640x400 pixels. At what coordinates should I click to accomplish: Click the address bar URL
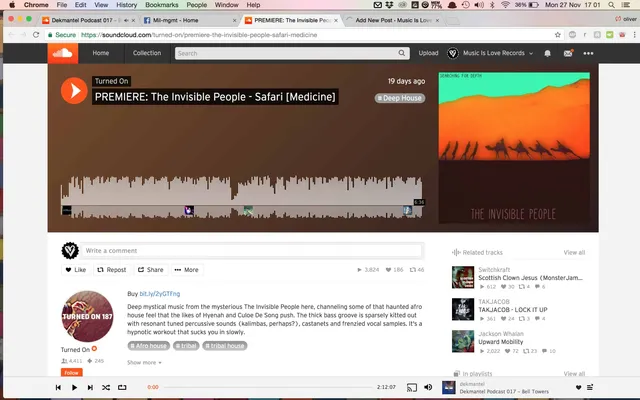tap(199, 35)
